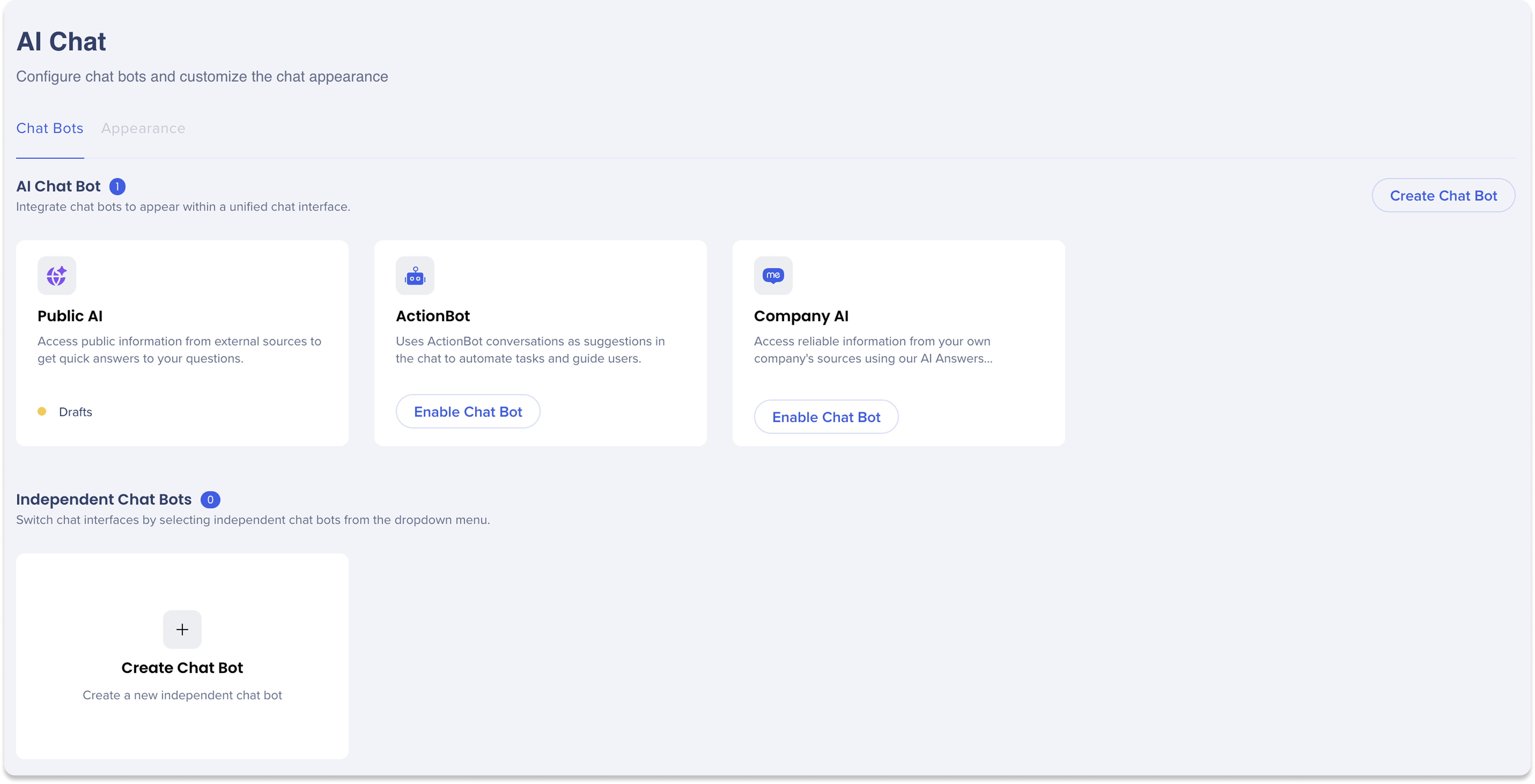Click 'Create a new independent chat bot' text

coord(182,695)
